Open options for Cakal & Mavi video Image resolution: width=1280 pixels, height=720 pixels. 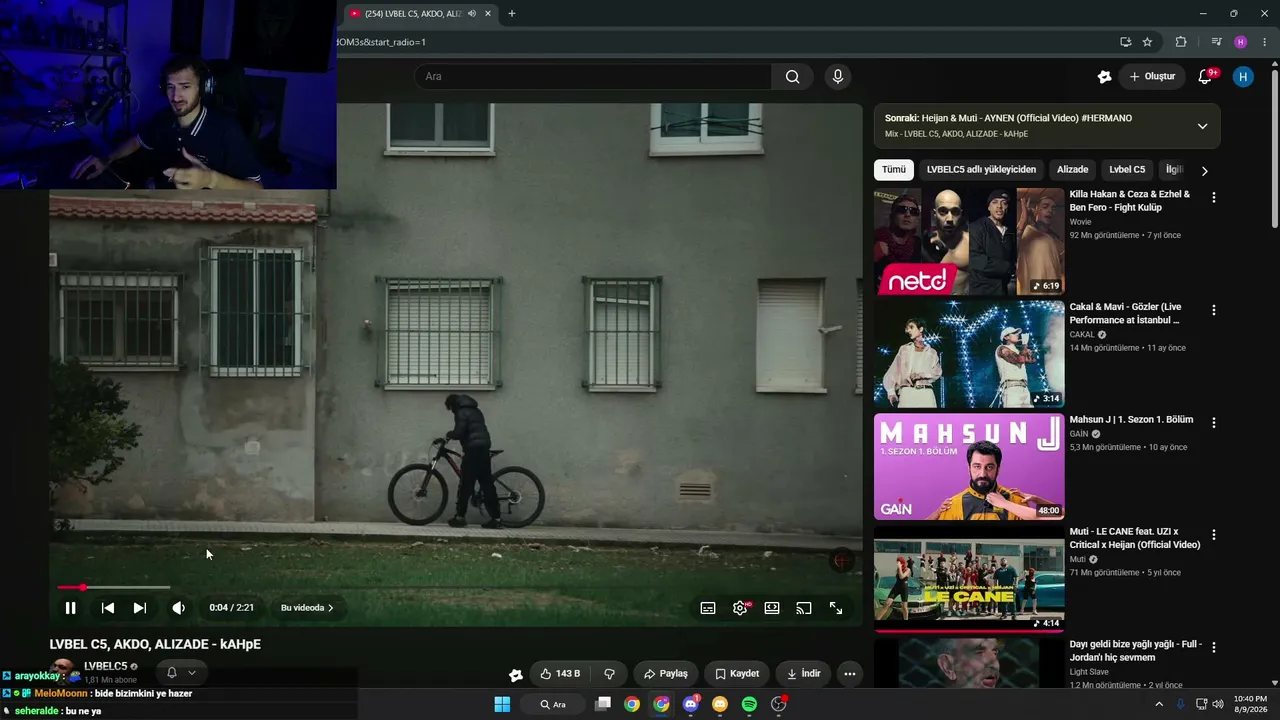[x=1214, y=311]
